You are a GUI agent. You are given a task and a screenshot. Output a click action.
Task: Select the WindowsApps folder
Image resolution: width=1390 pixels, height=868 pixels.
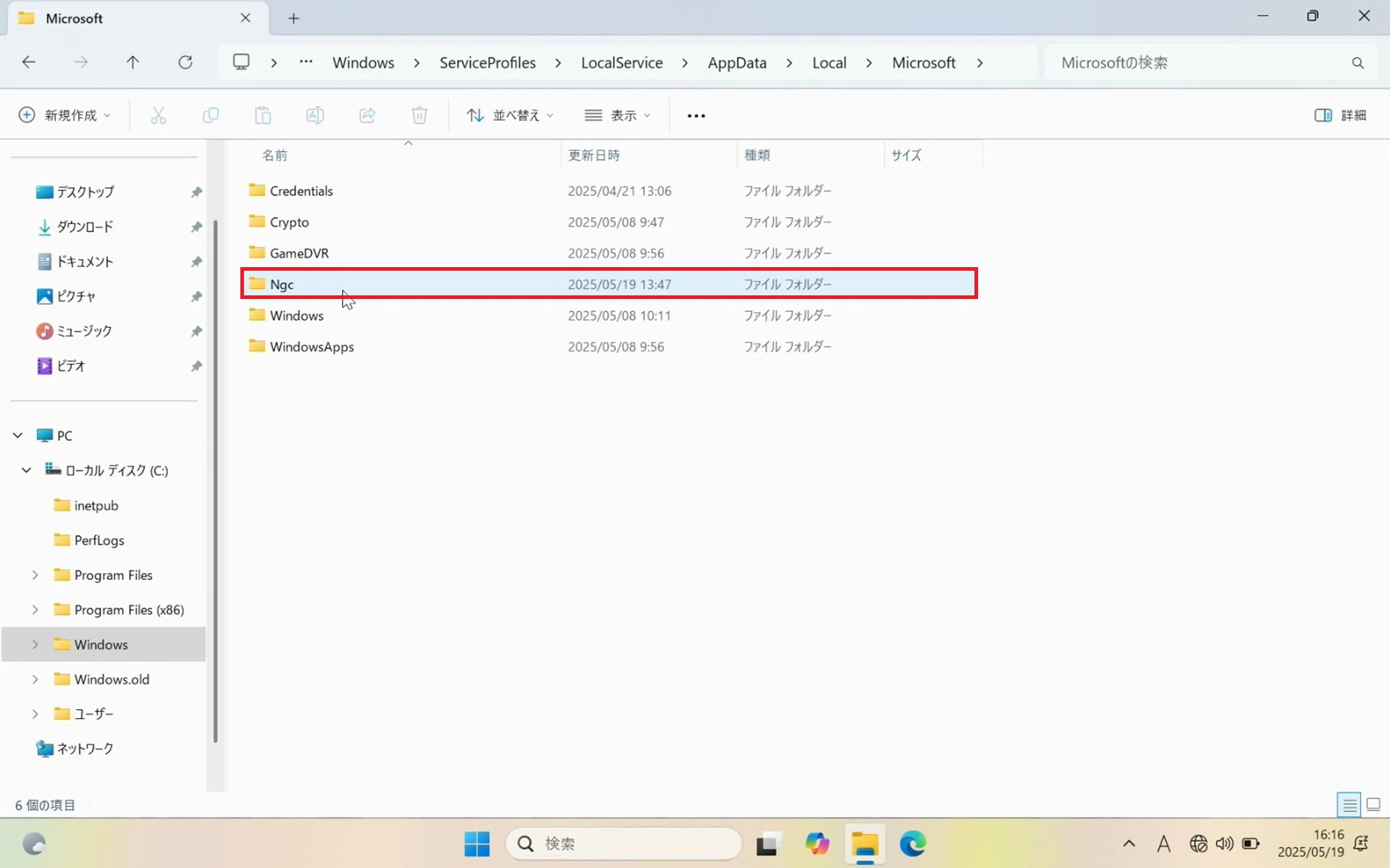(311, 347)
